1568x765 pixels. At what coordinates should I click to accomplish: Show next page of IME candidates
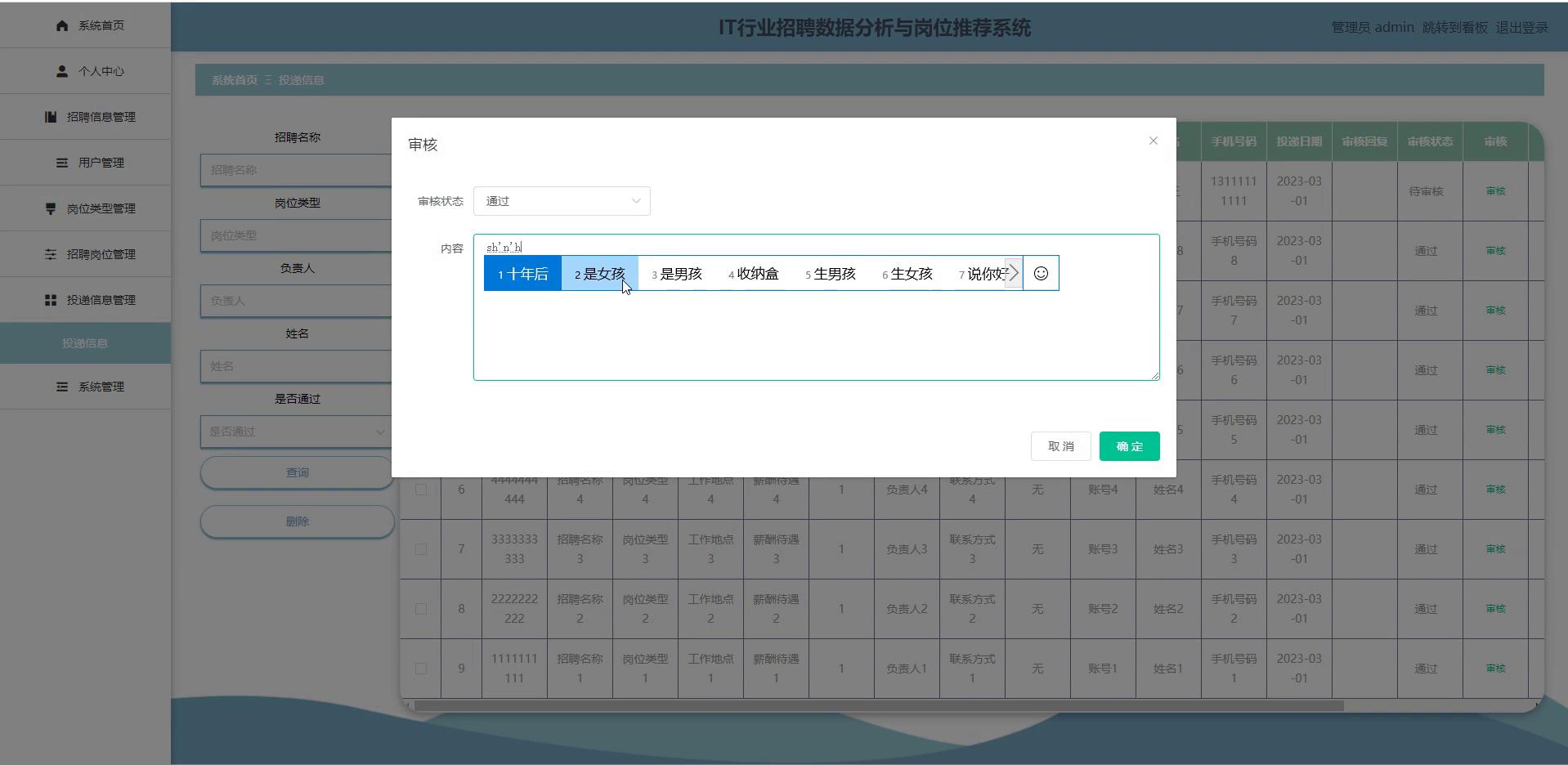pos(1014,273)
